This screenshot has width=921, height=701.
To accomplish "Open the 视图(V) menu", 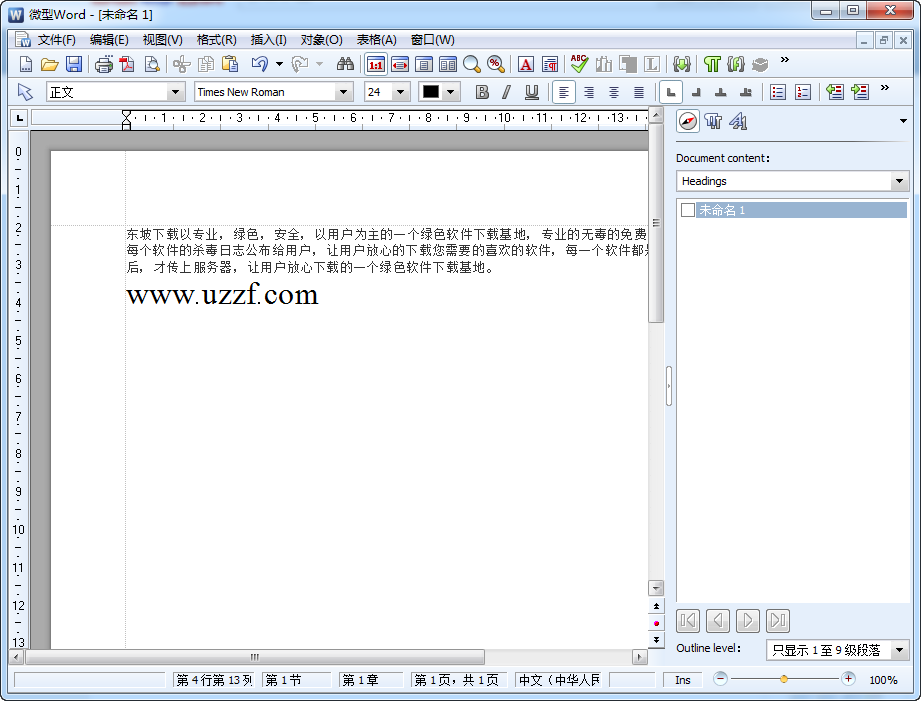I will (163, 40).
